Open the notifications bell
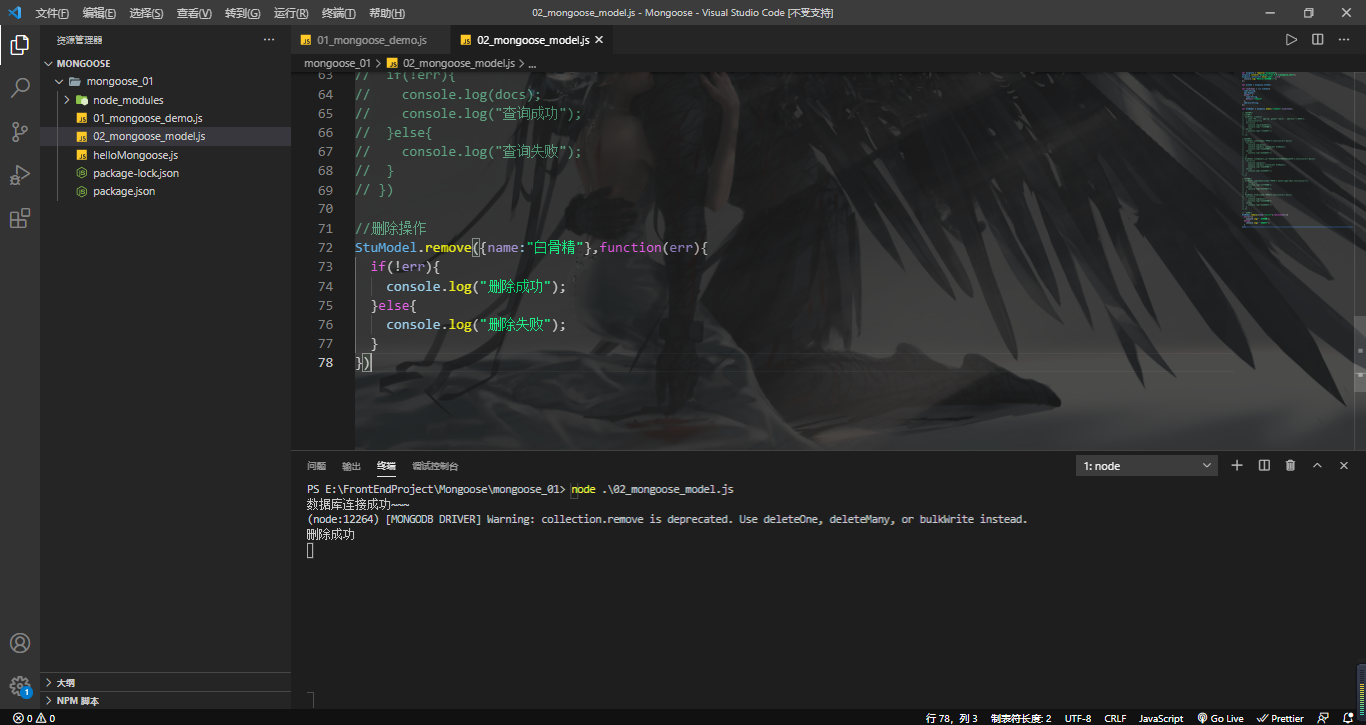The height and width of the screenshot is (725, 1366). coord(1349,718)
